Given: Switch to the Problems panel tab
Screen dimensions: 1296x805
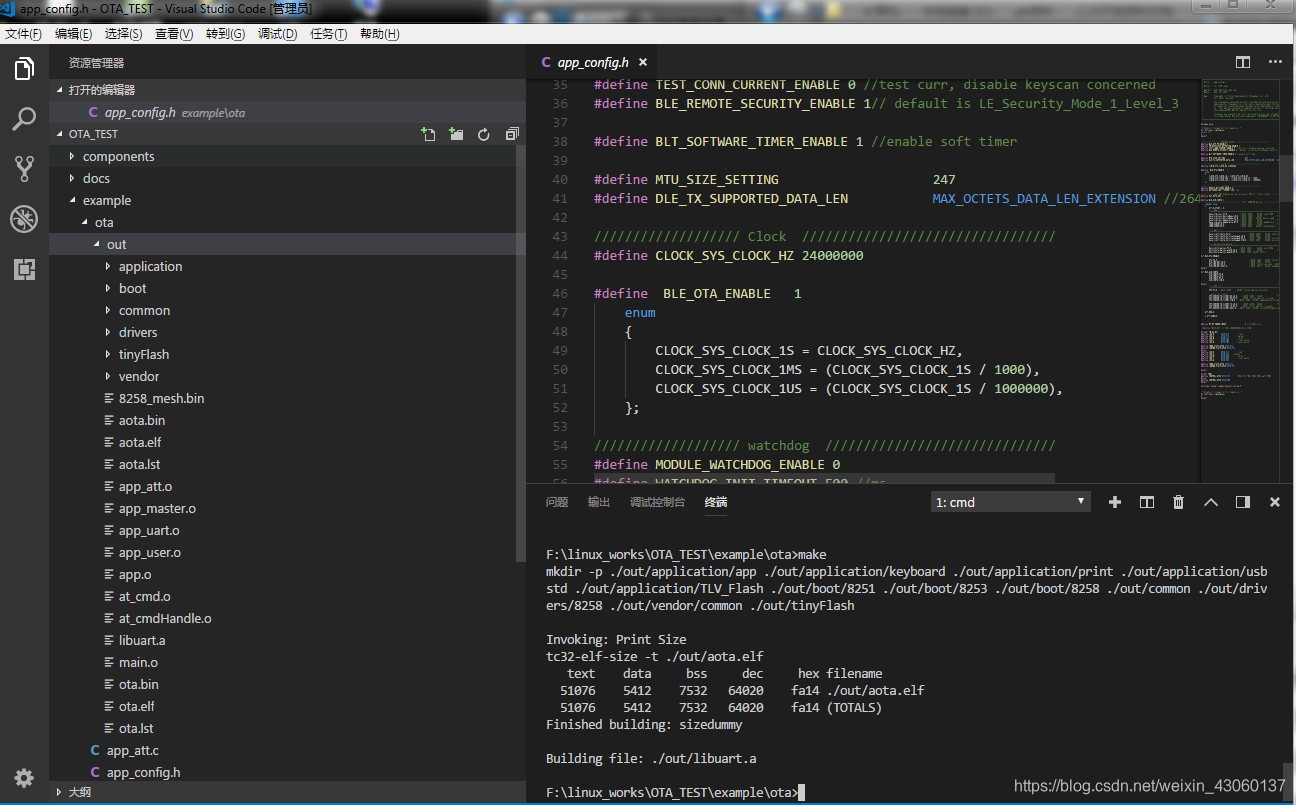Looking at the screenshot, I should (x=557, y=502).
